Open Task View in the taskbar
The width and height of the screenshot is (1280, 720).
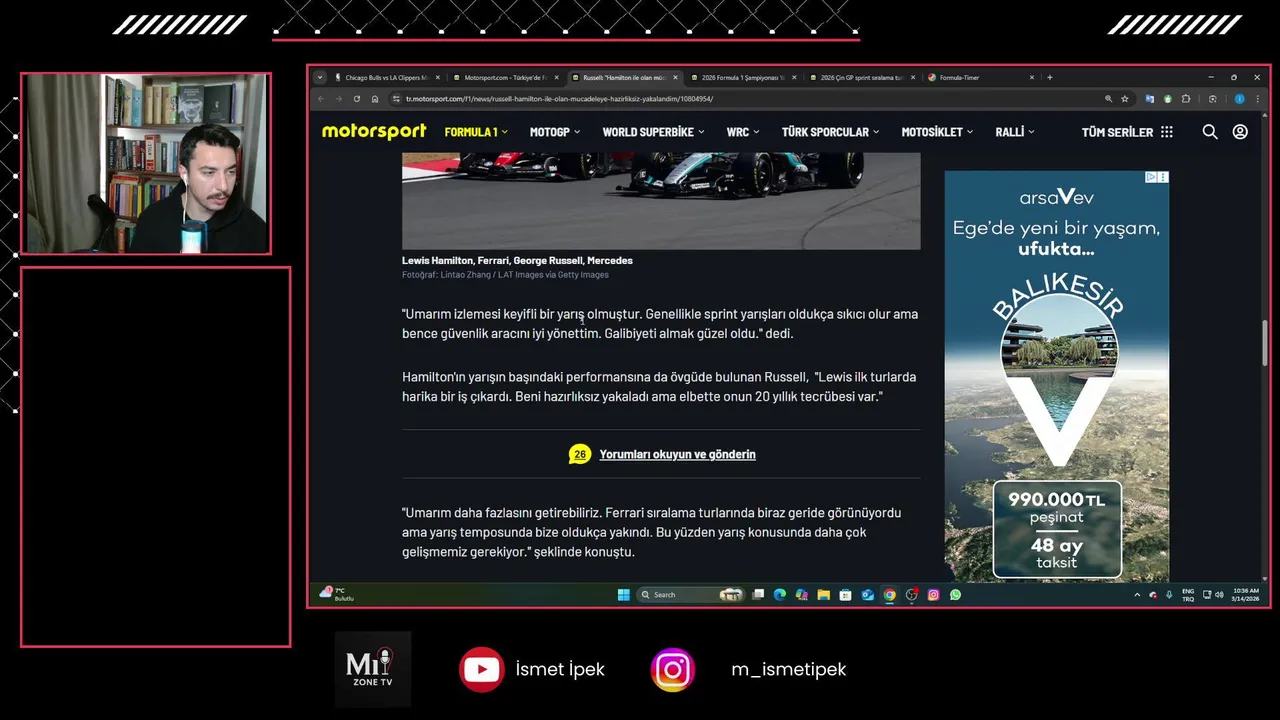(x=759, y=594)
